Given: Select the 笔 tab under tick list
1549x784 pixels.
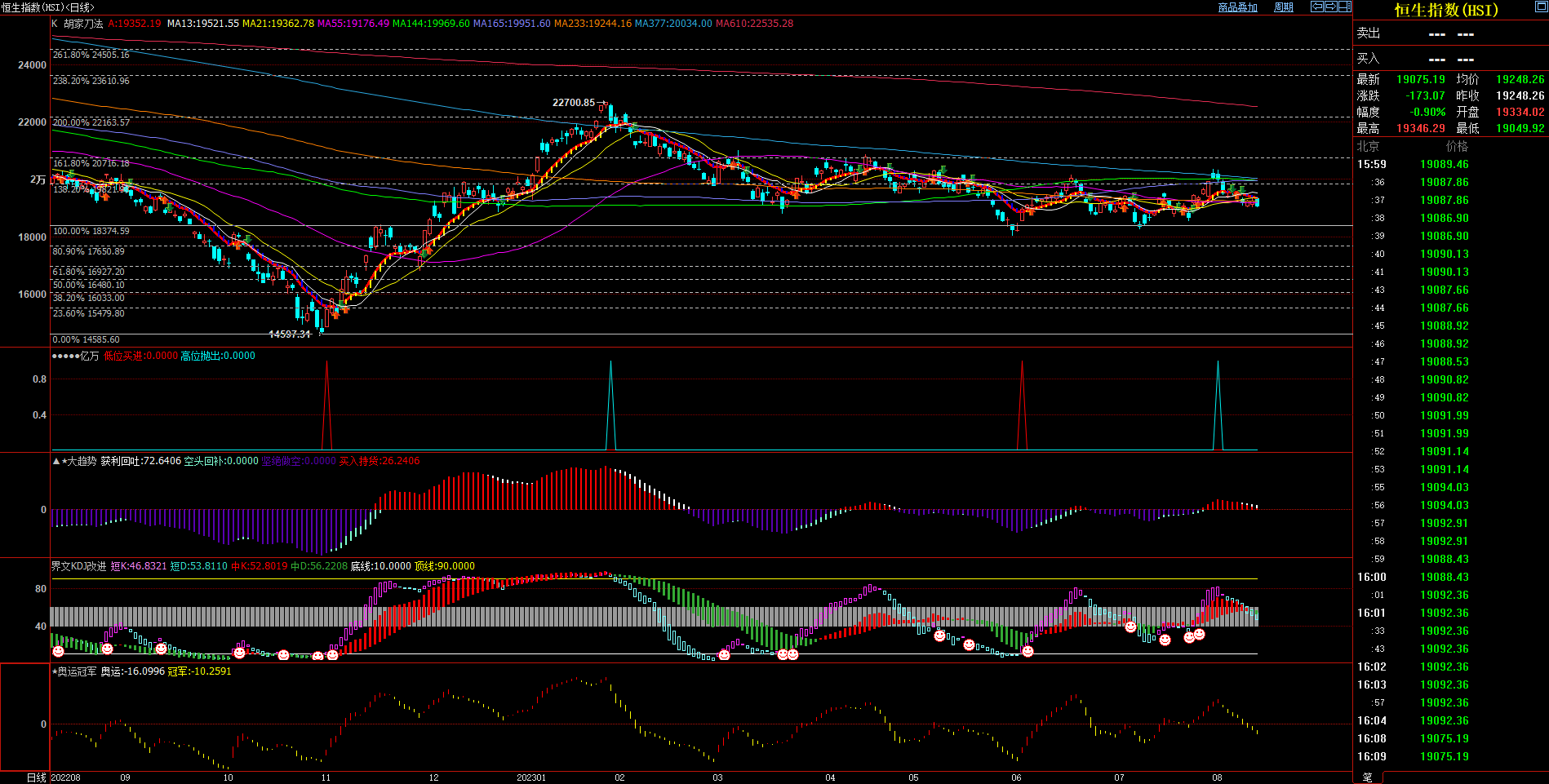Looking at the screenshot, I should pyautogui.click(x=1367, y=777).
